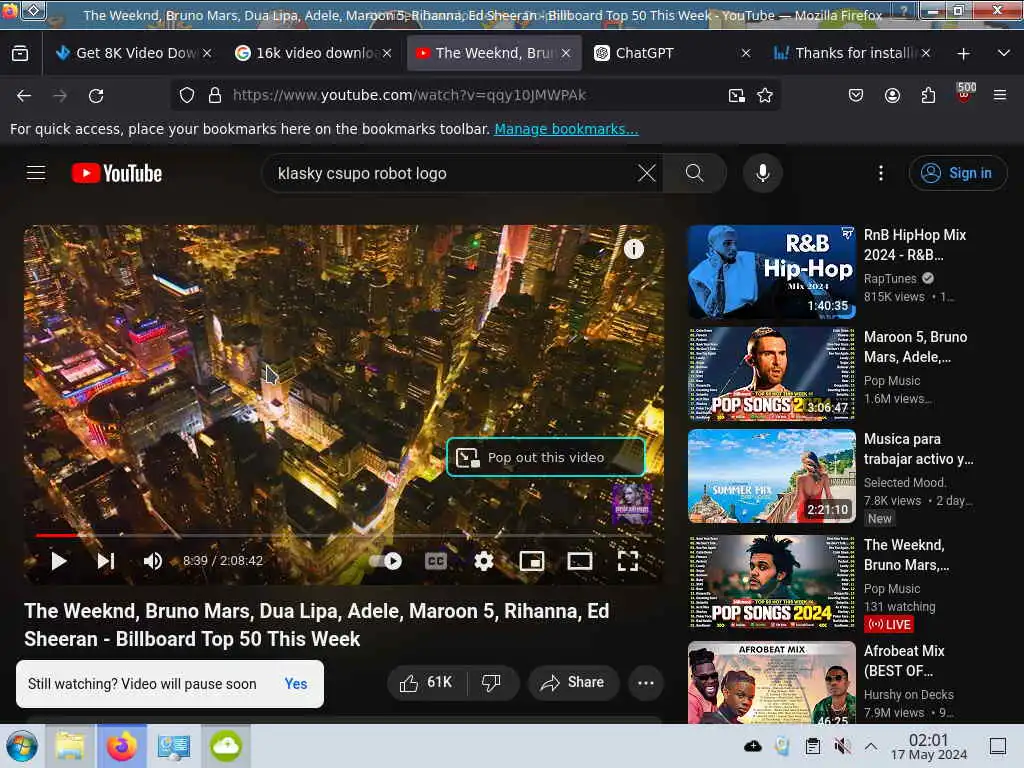Click Firefox taskbar icon

click(122, 746)
